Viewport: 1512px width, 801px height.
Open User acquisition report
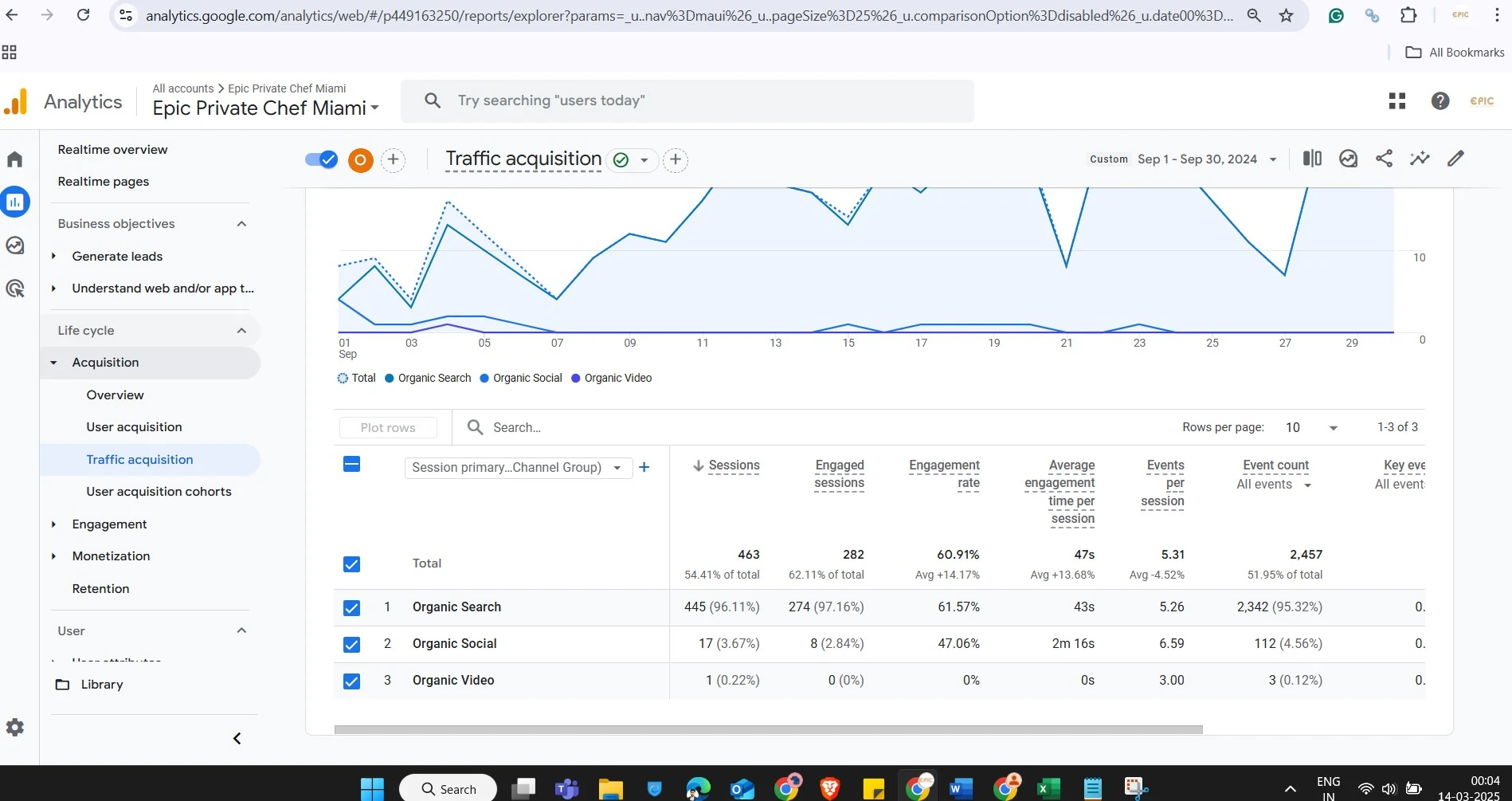pyautogui.click(x=134, y=427)
